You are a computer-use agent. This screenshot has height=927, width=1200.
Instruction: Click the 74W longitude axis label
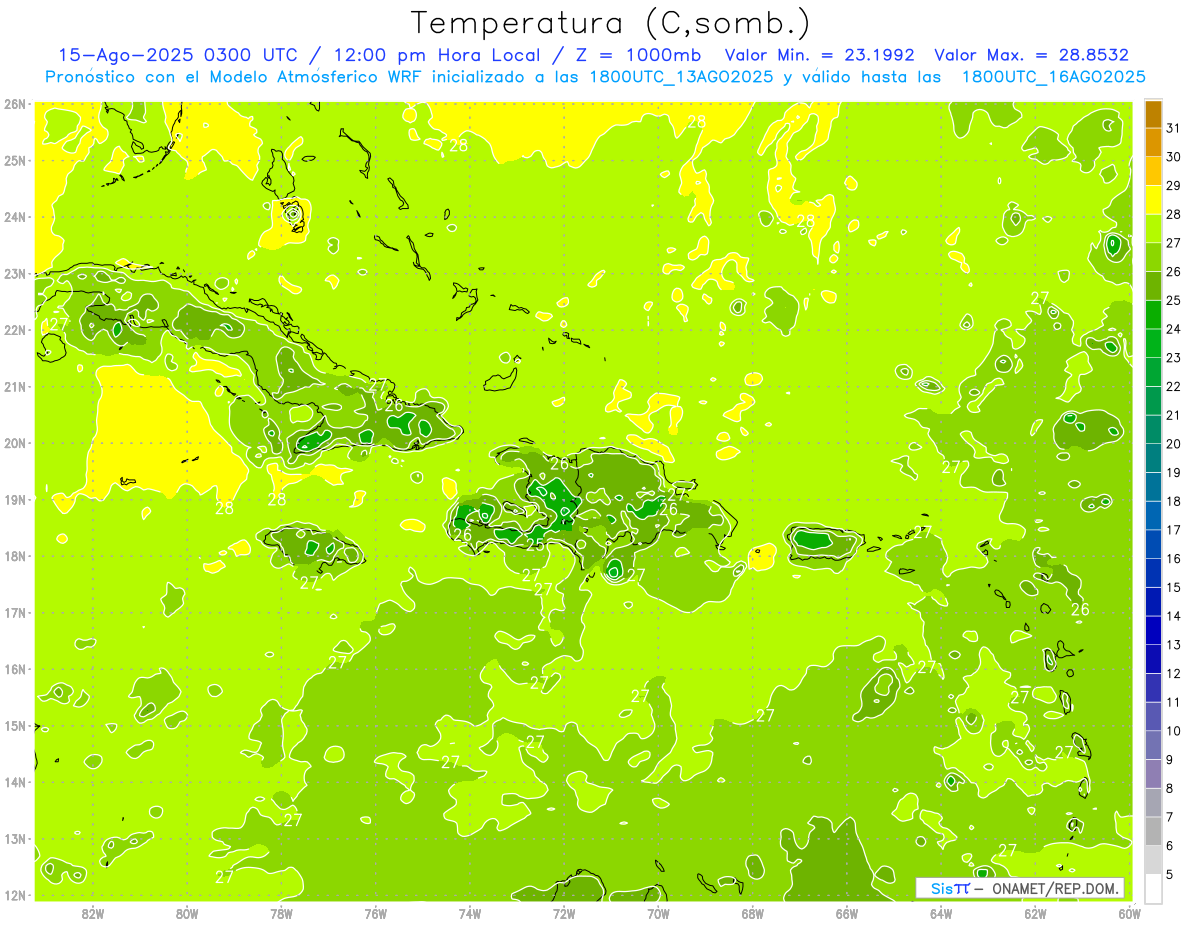tap(470, 913)
